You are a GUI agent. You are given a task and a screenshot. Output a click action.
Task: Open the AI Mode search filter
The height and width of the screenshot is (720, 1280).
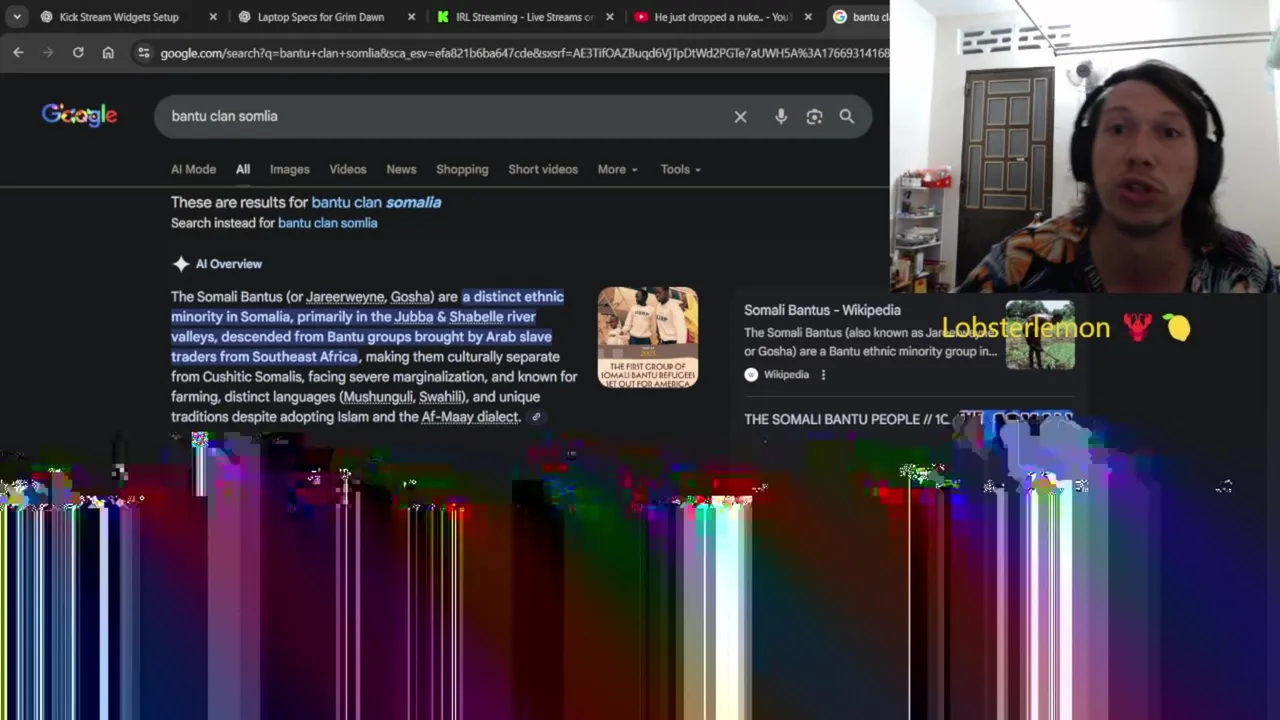(x=193, y=169)
